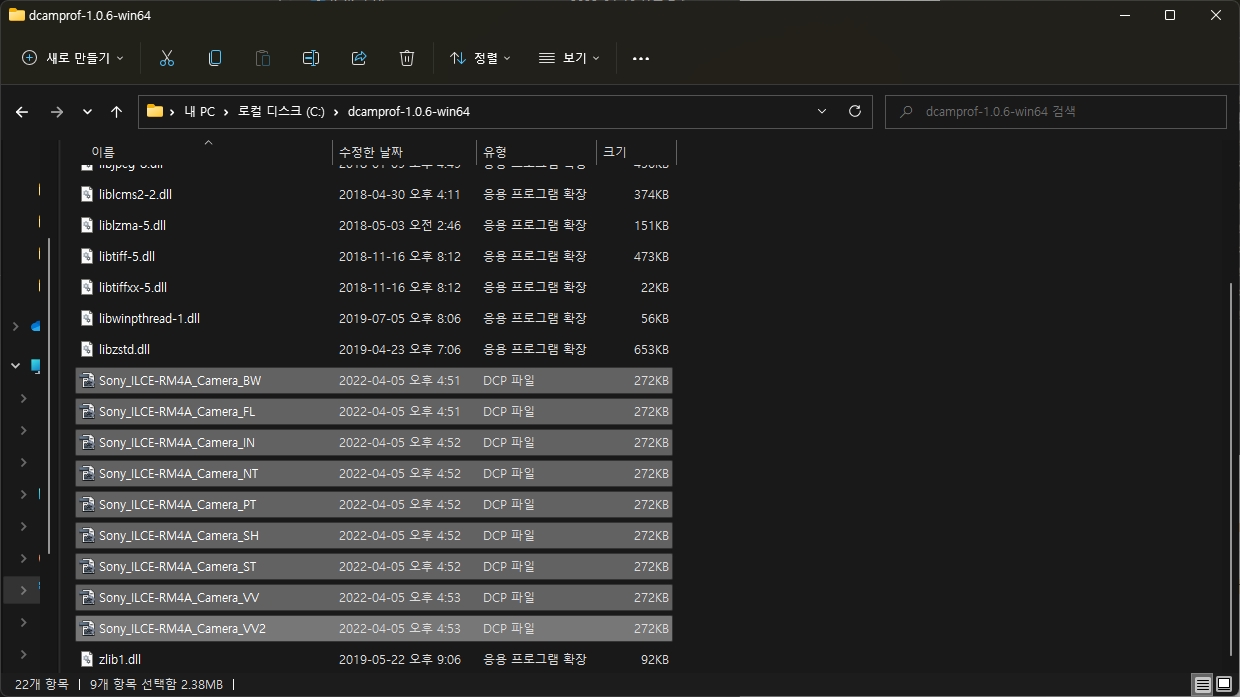This screenshot has width=1240, height=697.
Task: Select Sony_ILCE-RM4A_Camera_PT file
Action: (x=374, y=504)
